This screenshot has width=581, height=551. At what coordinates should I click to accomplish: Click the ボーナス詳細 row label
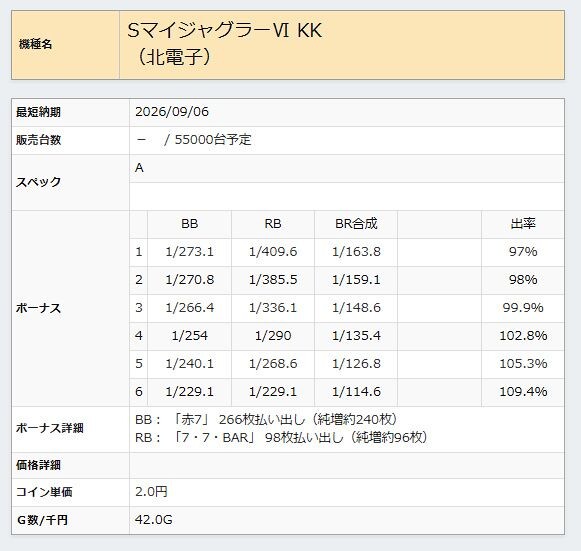(x=49, y=428)
